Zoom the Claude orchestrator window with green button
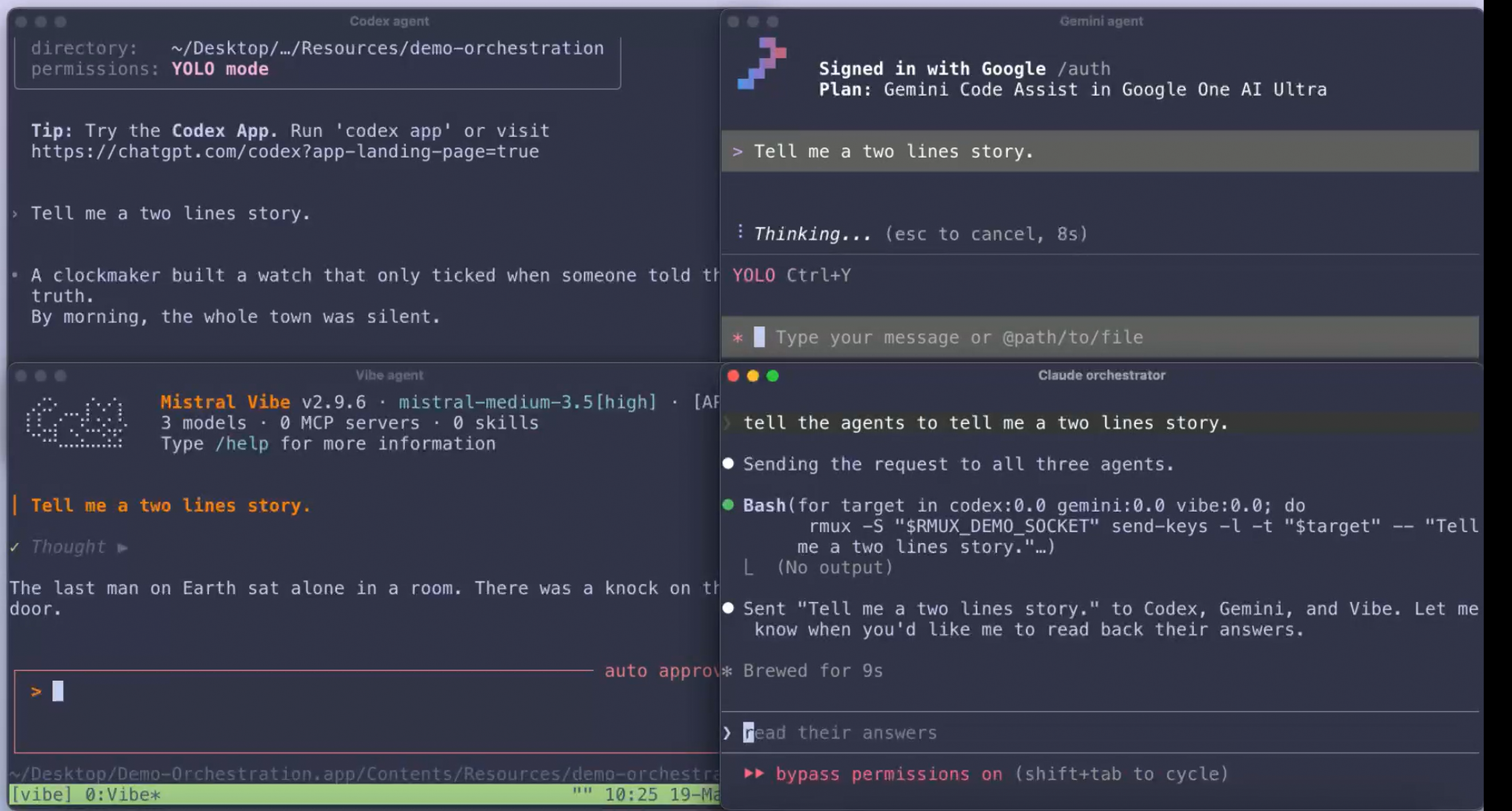Screen dimensions: 1512x811 point(773,375)
